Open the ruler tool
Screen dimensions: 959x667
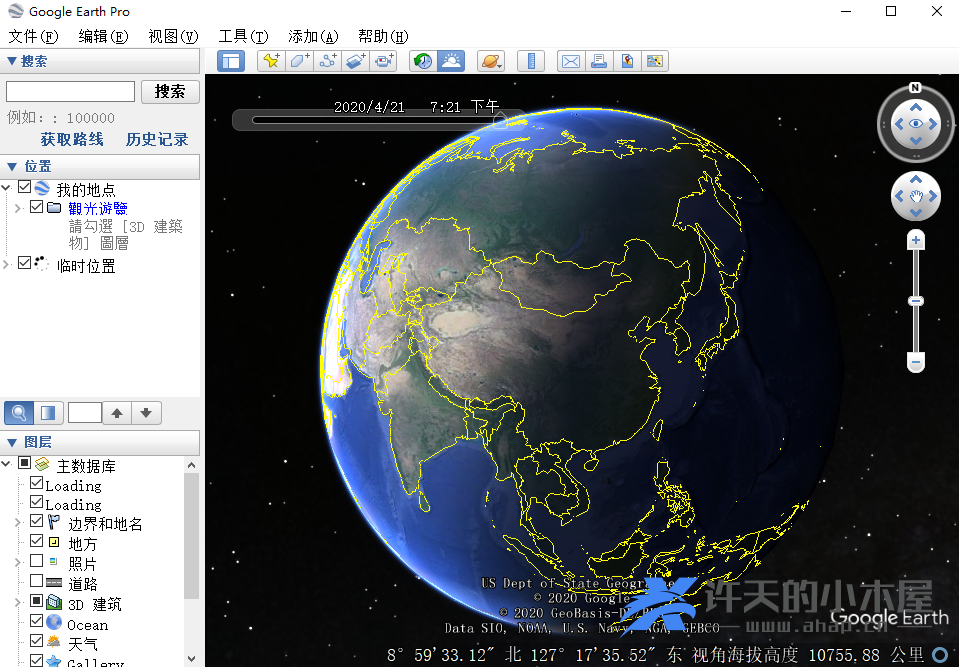pyautogui.click(x=531, y=61)
